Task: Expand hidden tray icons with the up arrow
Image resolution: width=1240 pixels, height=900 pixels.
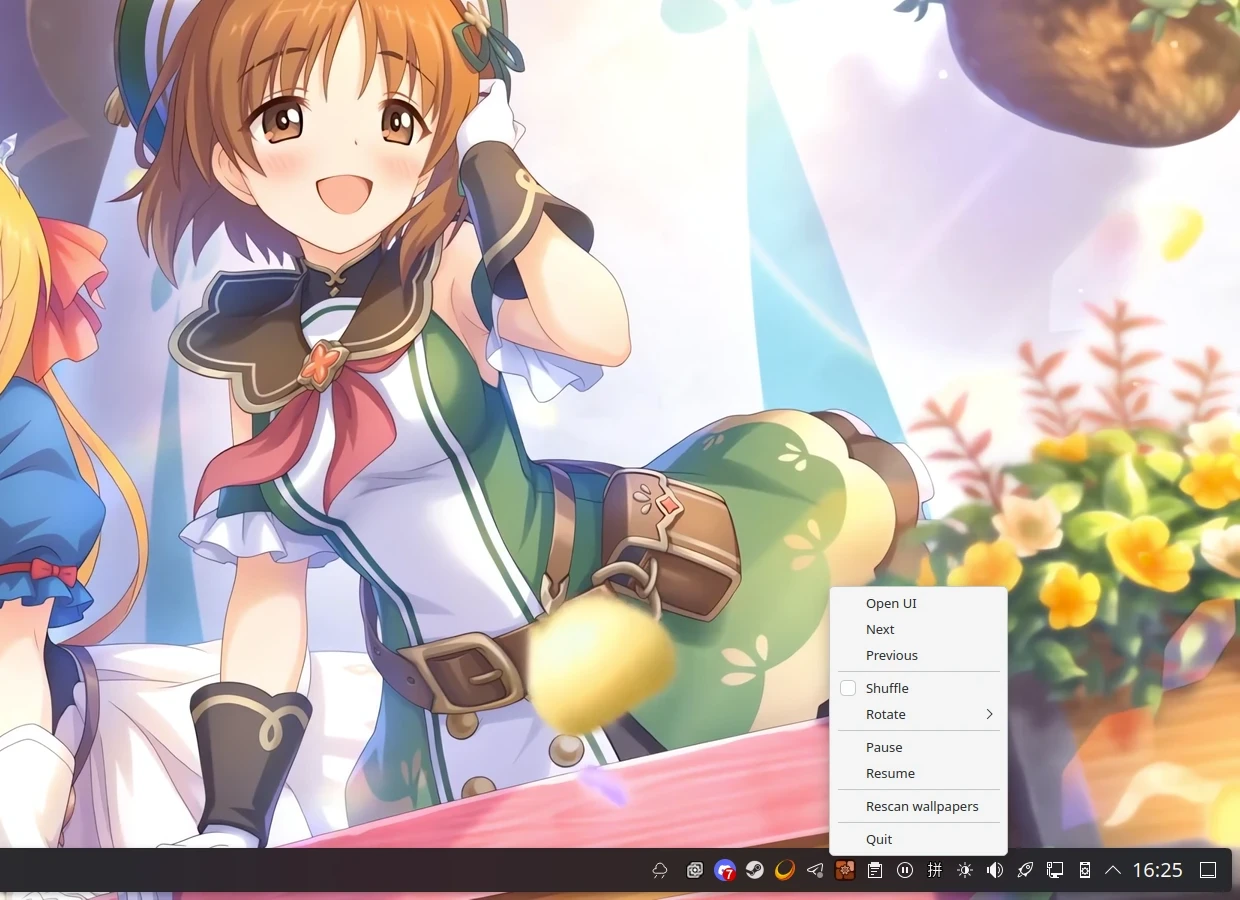Action: [1113, 871]
